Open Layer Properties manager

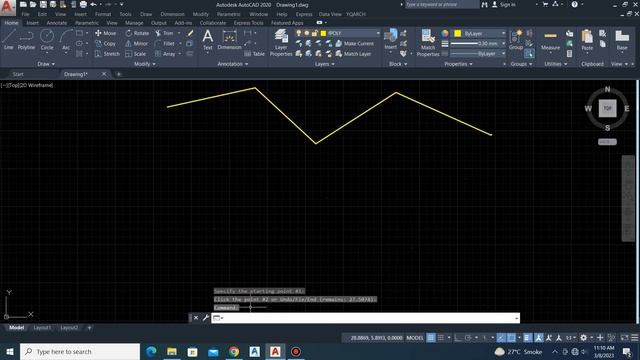click(281, 42)
